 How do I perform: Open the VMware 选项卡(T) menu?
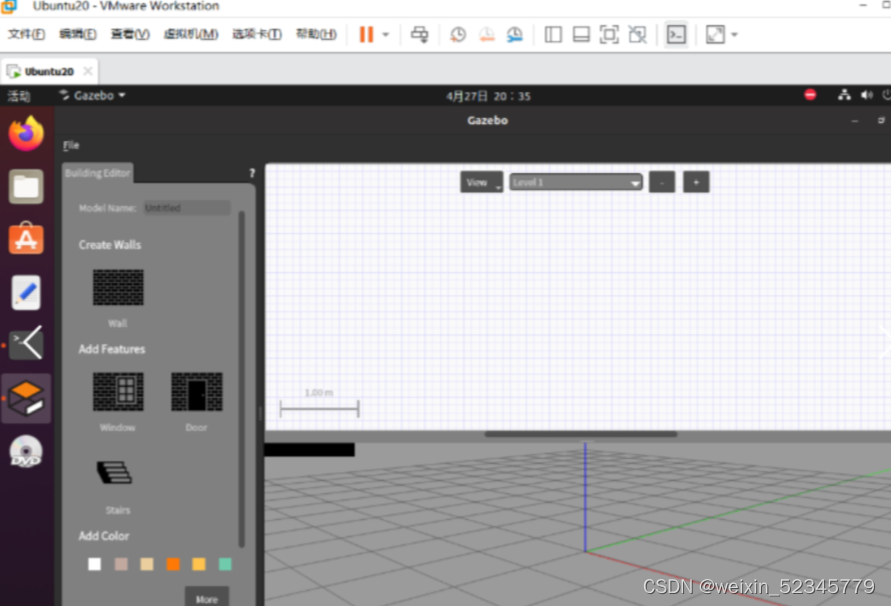(257, 34)
